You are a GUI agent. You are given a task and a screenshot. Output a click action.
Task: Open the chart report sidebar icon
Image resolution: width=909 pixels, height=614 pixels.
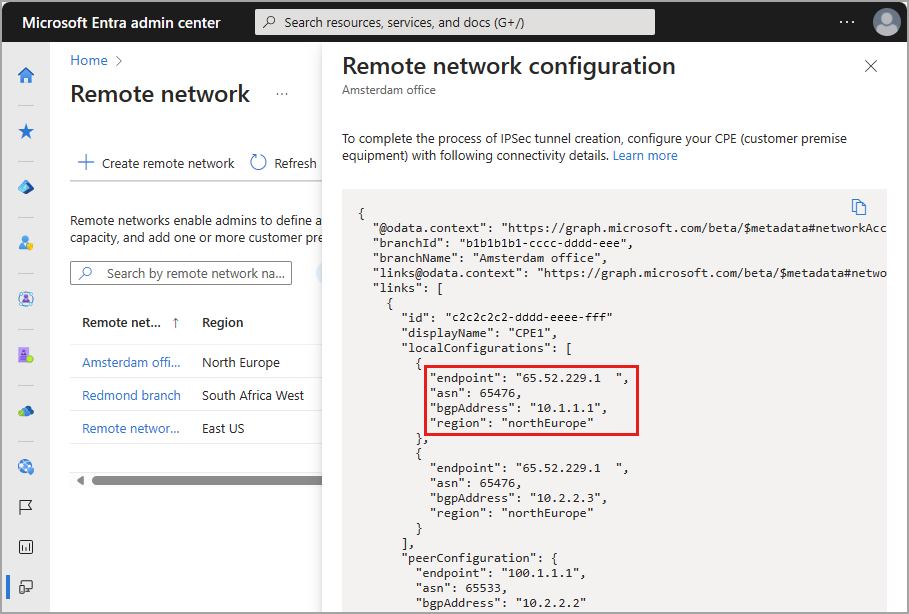coord(26,547)
